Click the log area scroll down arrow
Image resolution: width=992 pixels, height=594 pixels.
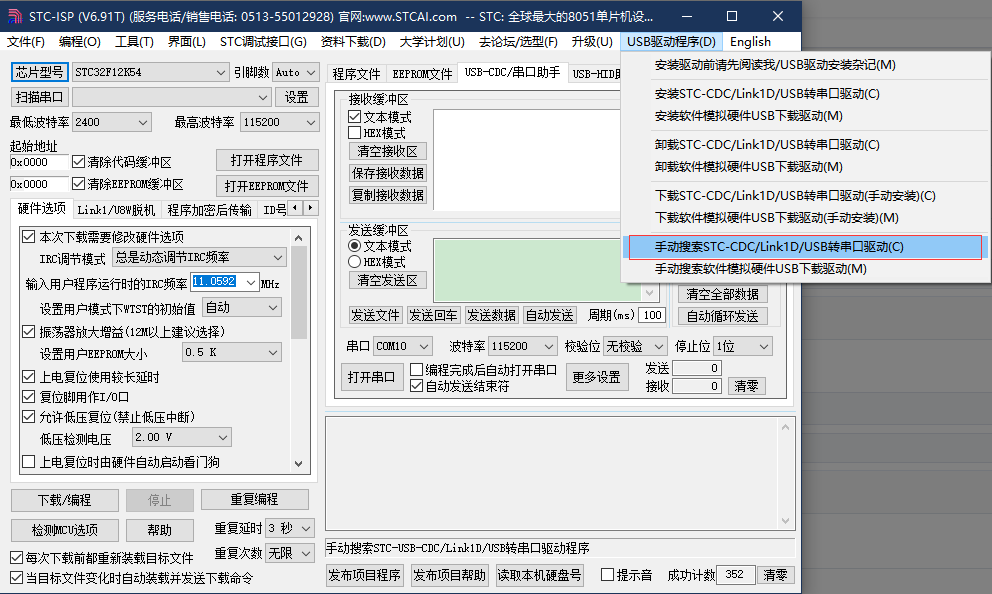[785, 521]
